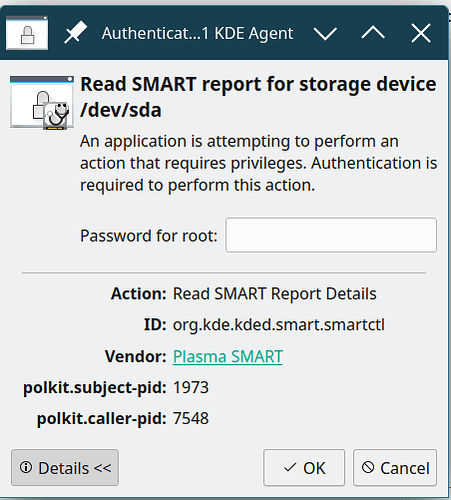
Task: Close the KDE Agent authentication window
Action: [x=421, y=33]
